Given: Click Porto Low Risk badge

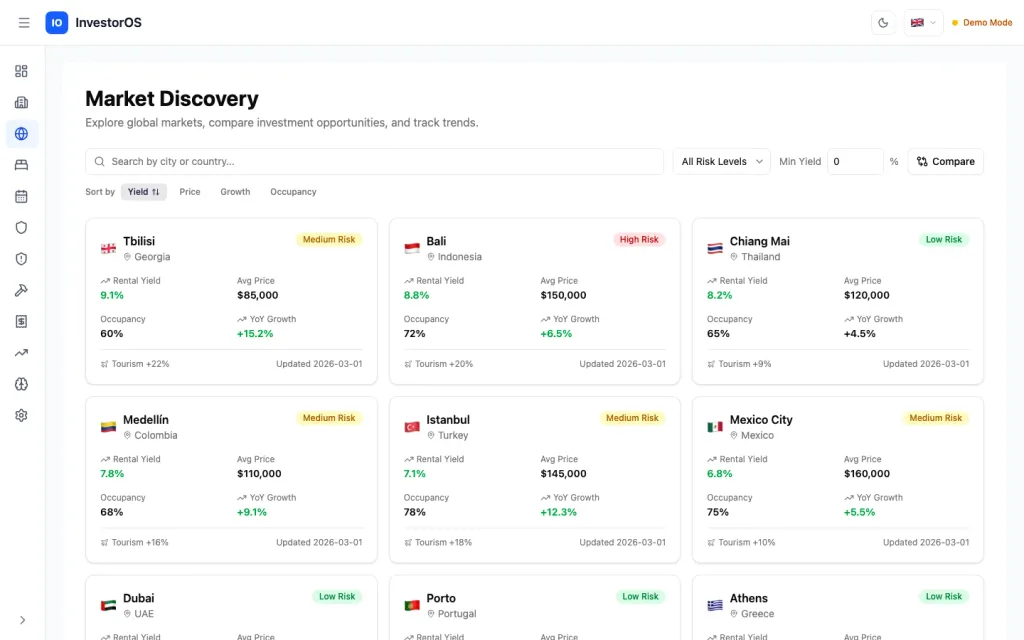Looking at the screenshot, I should (640, 596).
